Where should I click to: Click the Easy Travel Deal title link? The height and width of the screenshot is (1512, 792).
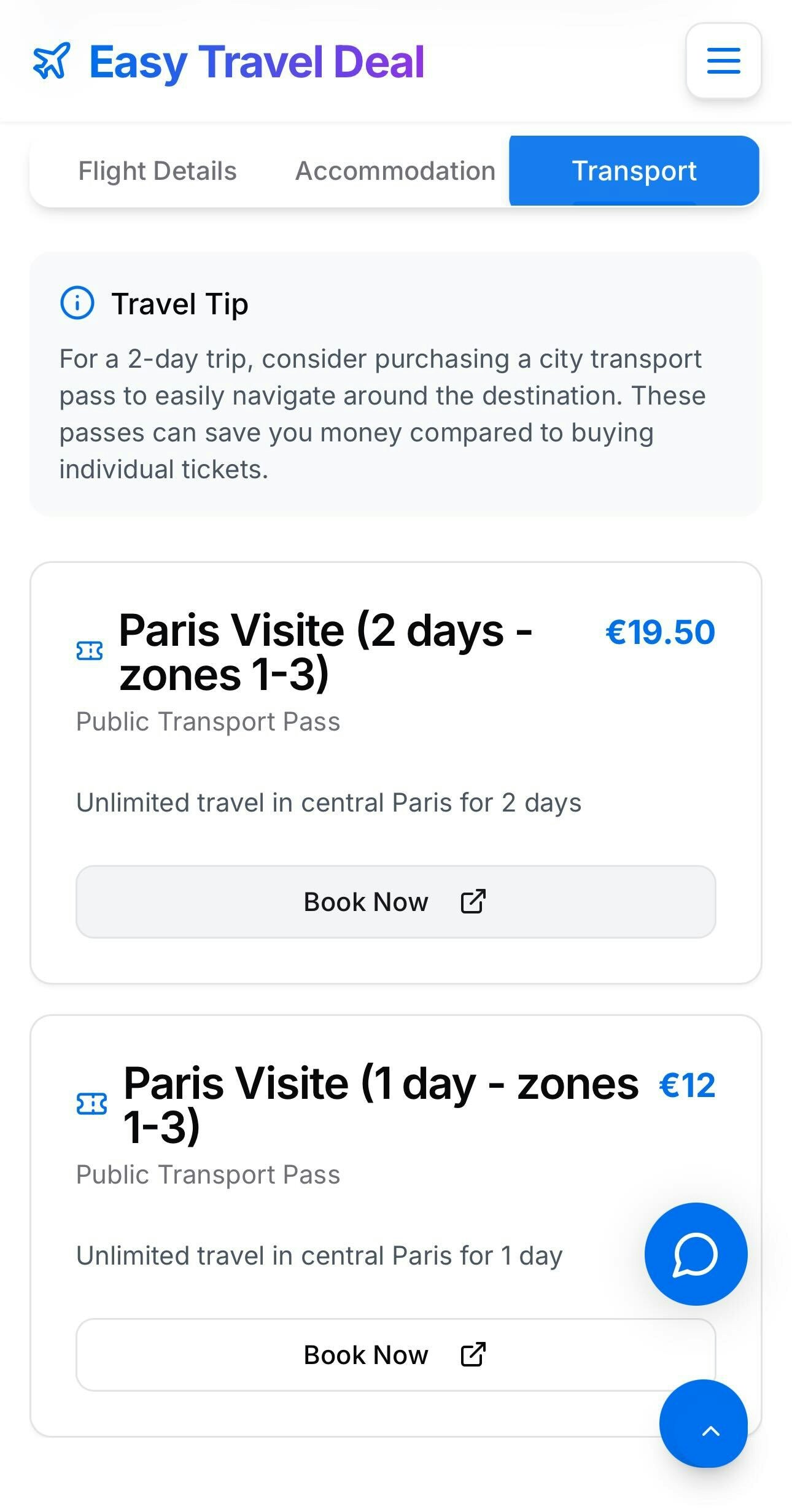[x=257, y=62]
